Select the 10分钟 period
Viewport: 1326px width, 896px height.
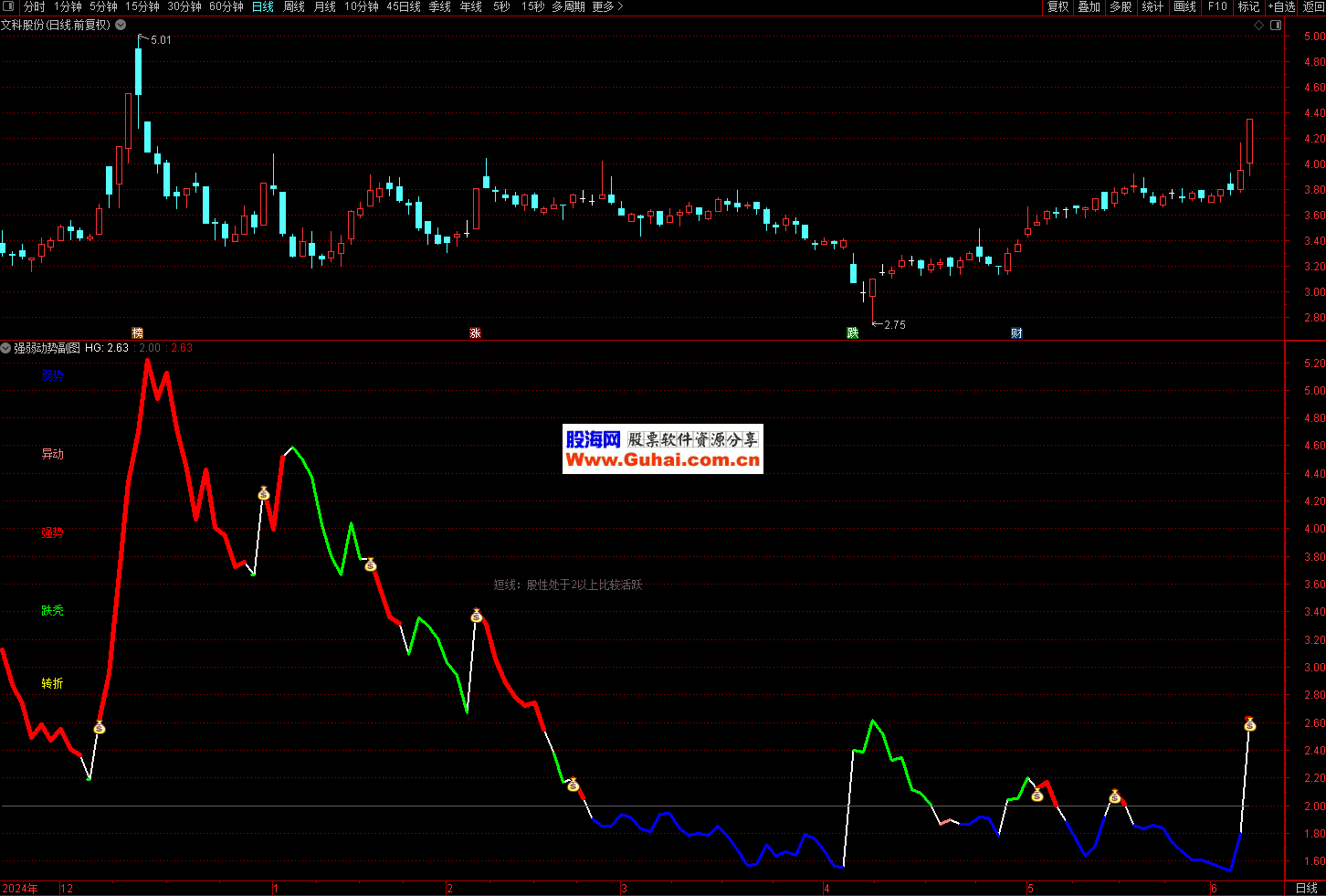point(362,6)
